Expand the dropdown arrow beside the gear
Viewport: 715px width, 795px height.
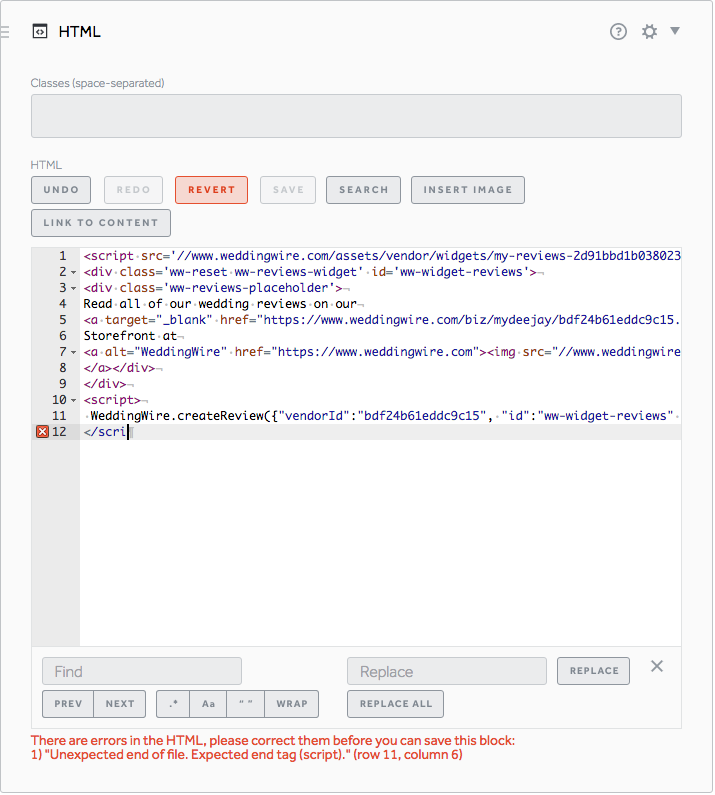click(x=675, y=31)
